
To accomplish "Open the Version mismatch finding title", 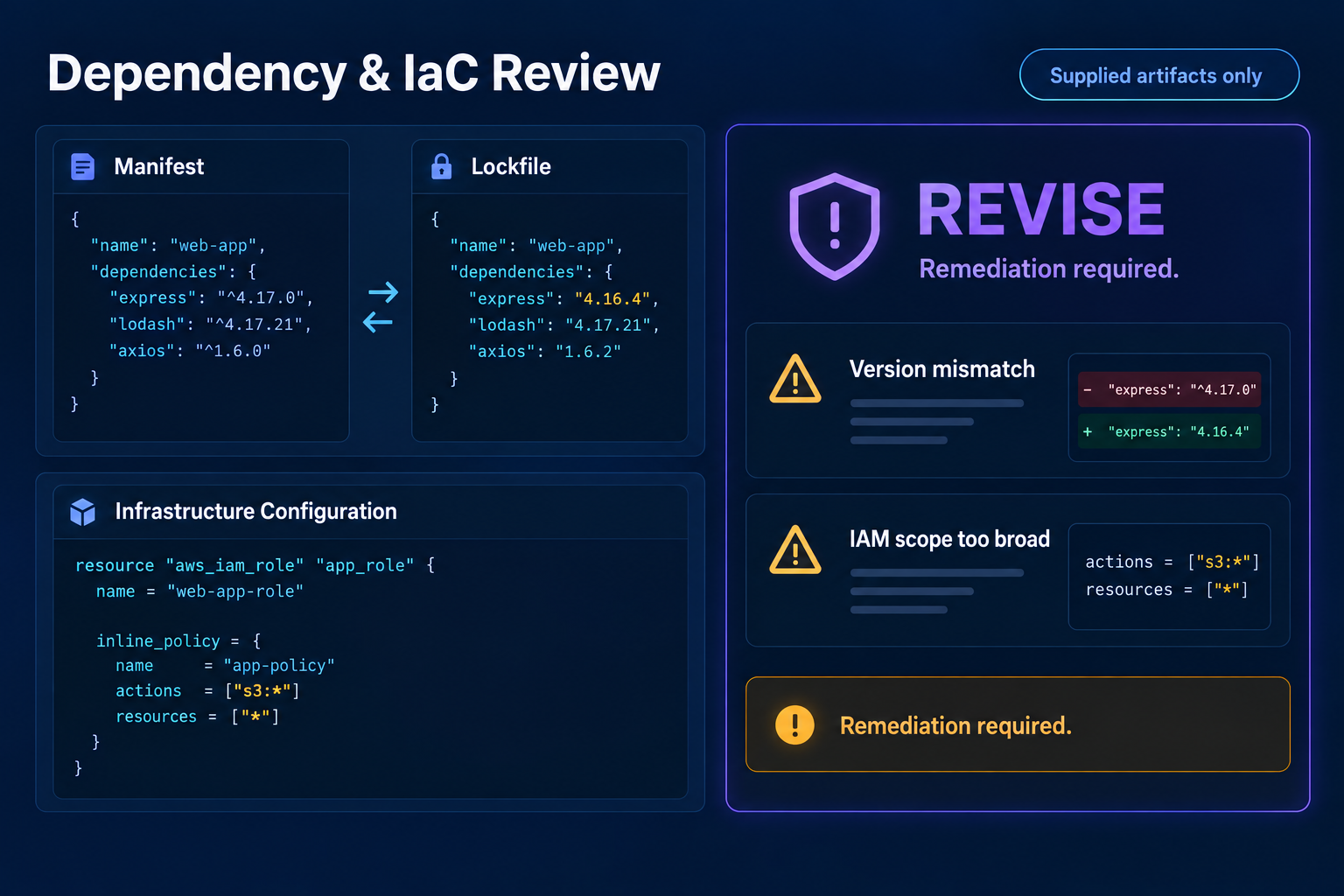I will tap(942, 369).
